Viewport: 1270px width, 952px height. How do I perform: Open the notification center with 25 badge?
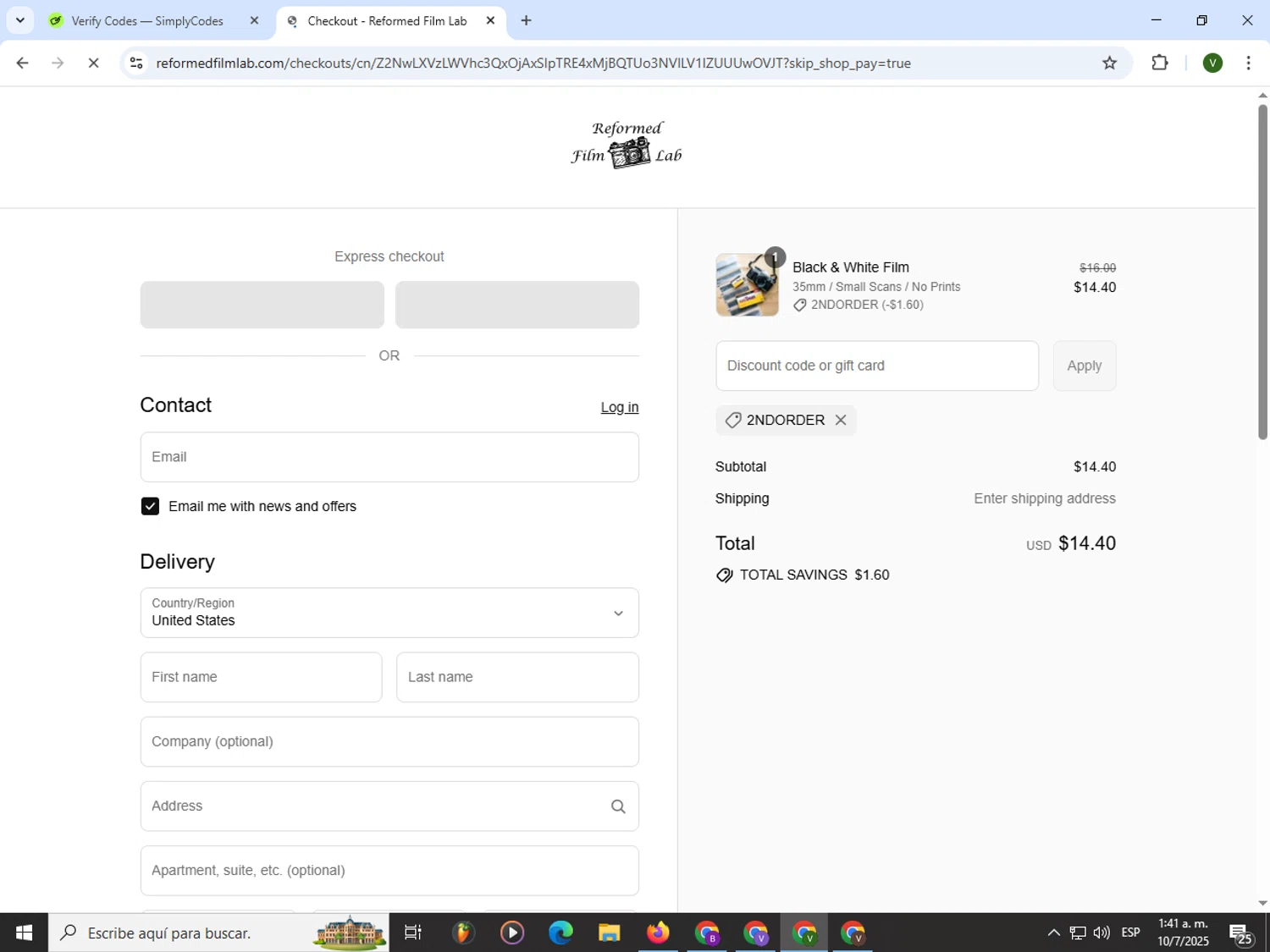[1241, 934]
